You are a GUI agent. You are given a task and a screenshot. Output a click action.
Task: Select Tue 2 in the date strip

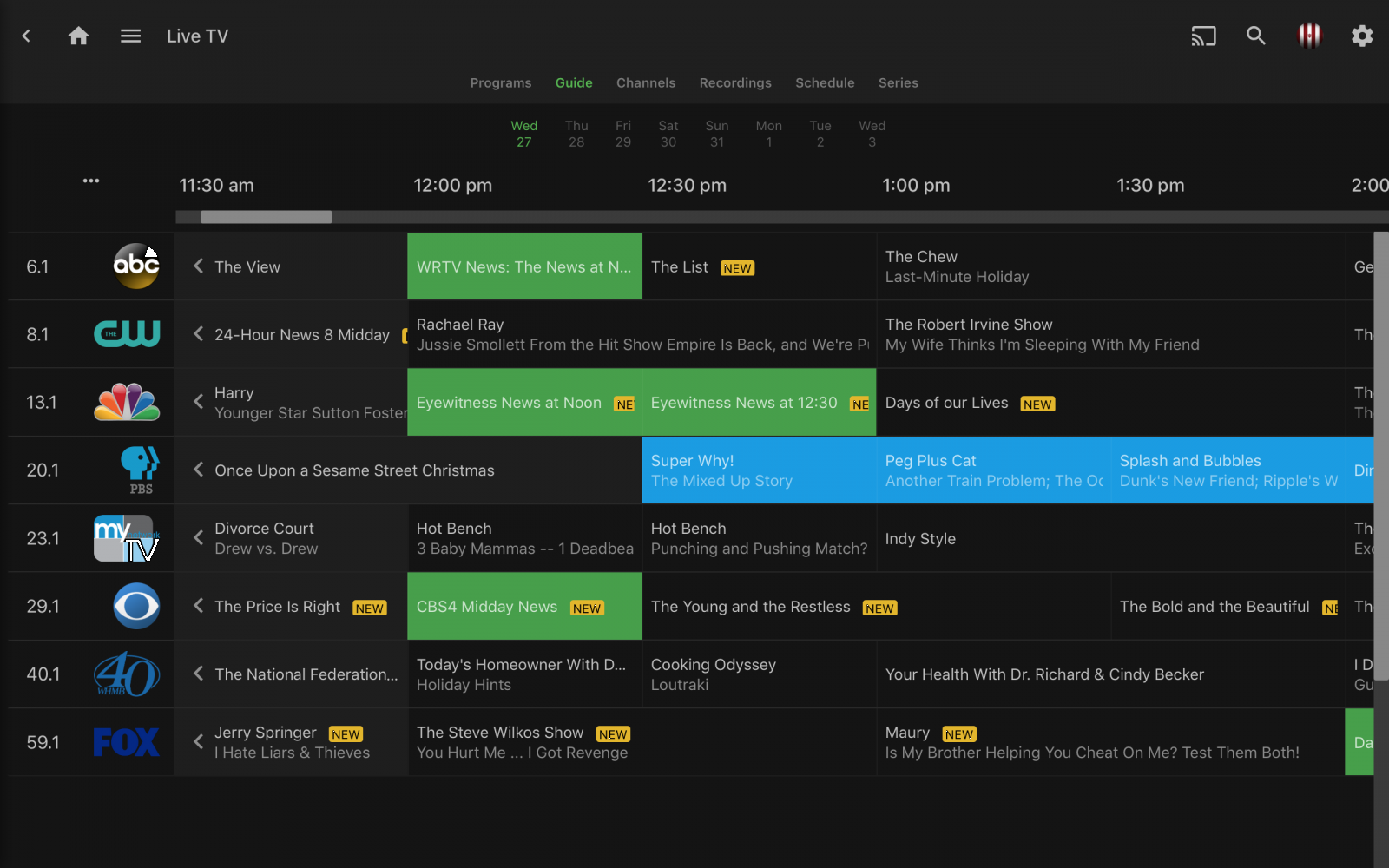pyautogui.click(x=820, y=134)
